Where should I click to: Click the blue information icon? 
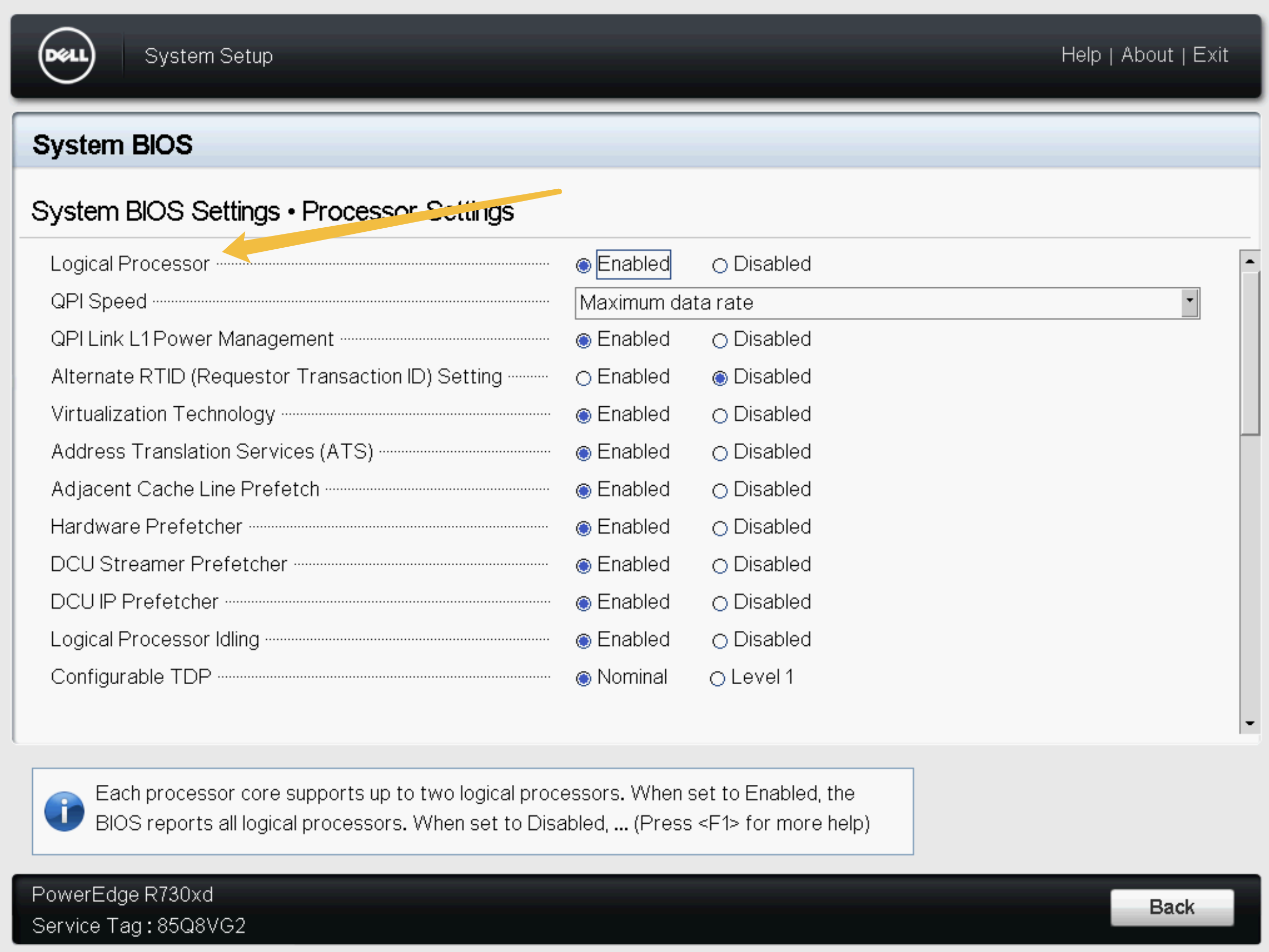pos(64,811)
